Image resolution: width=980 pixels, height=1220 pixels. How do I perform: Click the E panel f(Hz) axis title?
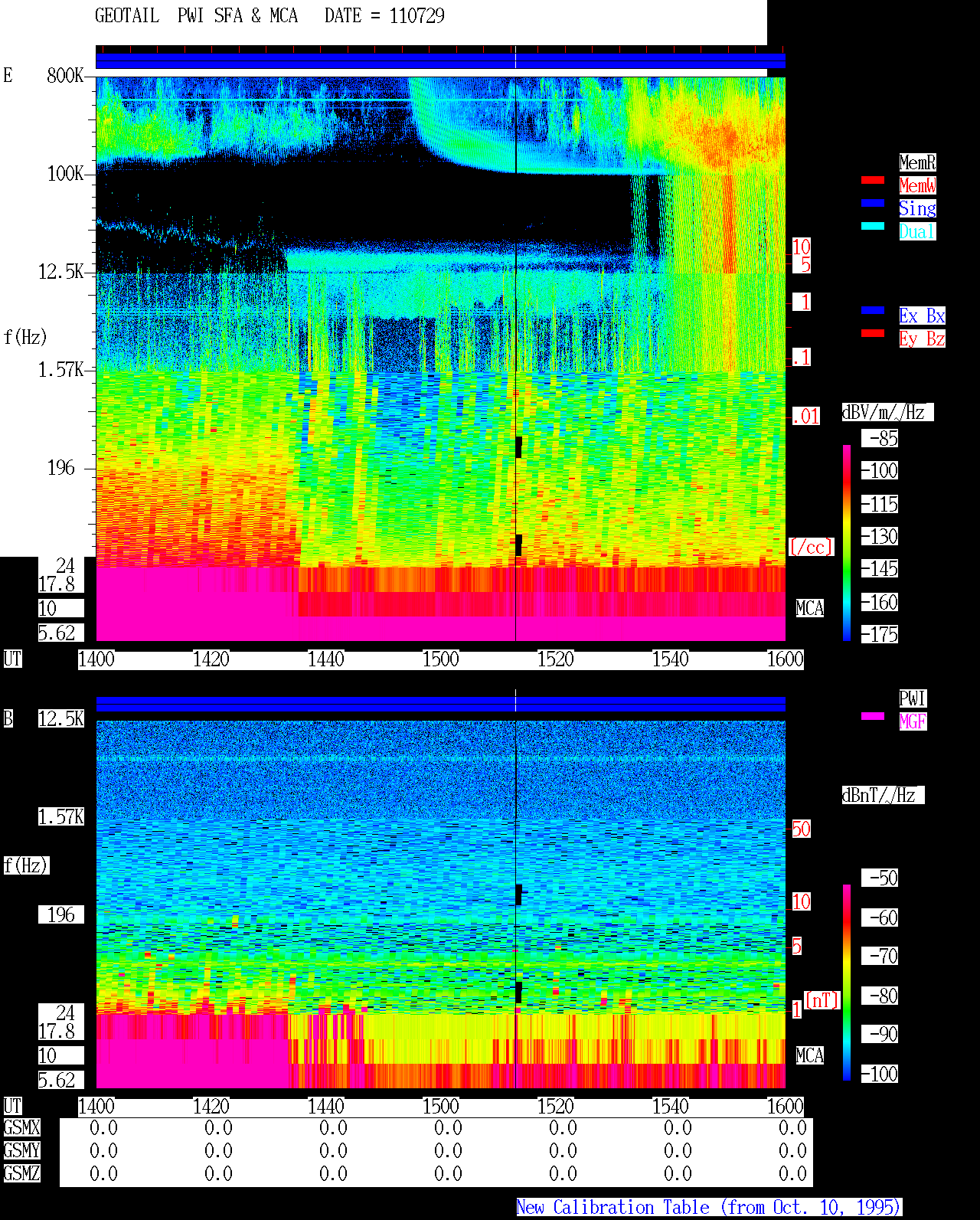pyautogui.click(x=25, y=337)
